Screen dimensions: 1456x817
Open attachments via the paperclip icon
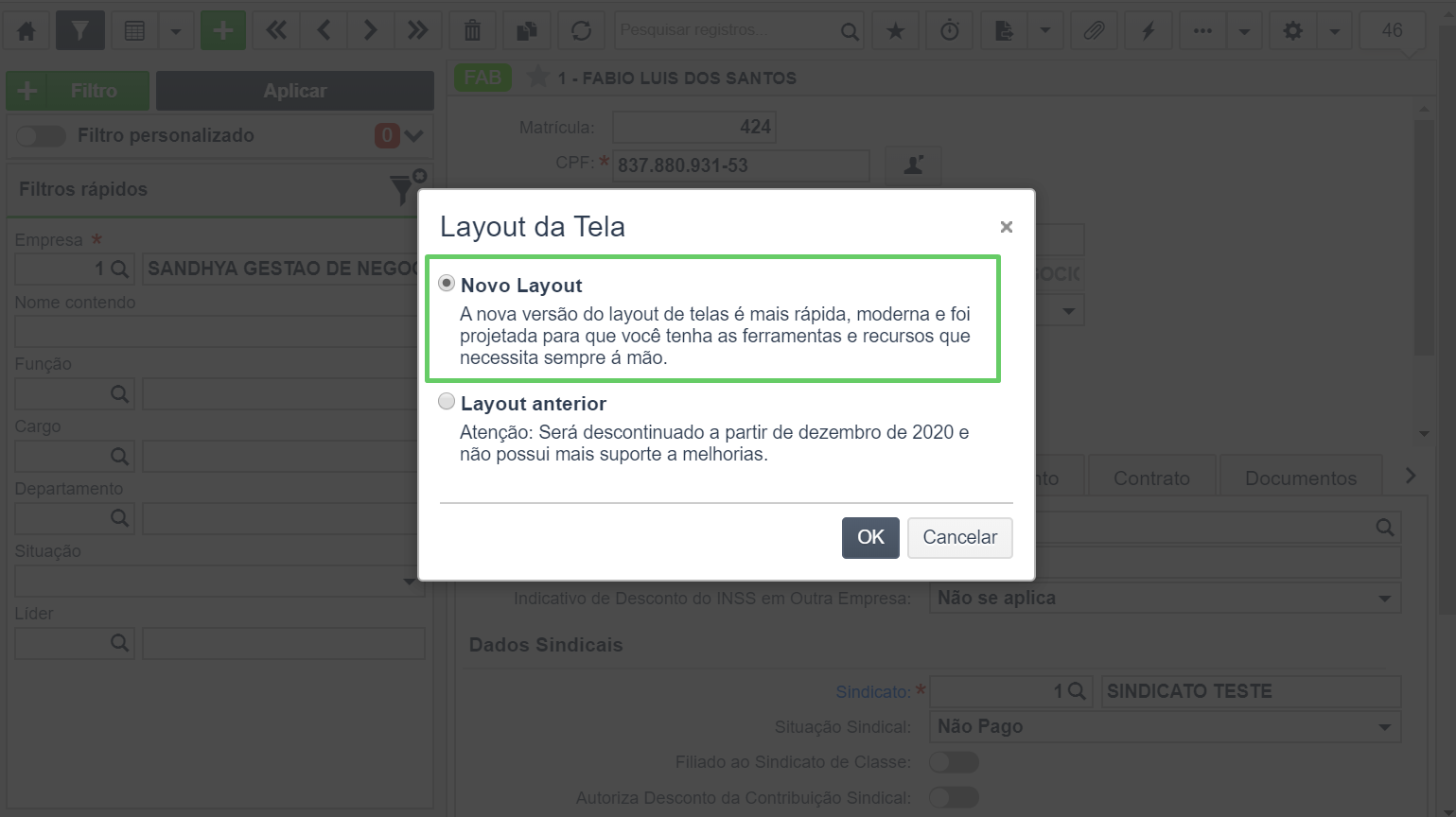pos(1094,30)
